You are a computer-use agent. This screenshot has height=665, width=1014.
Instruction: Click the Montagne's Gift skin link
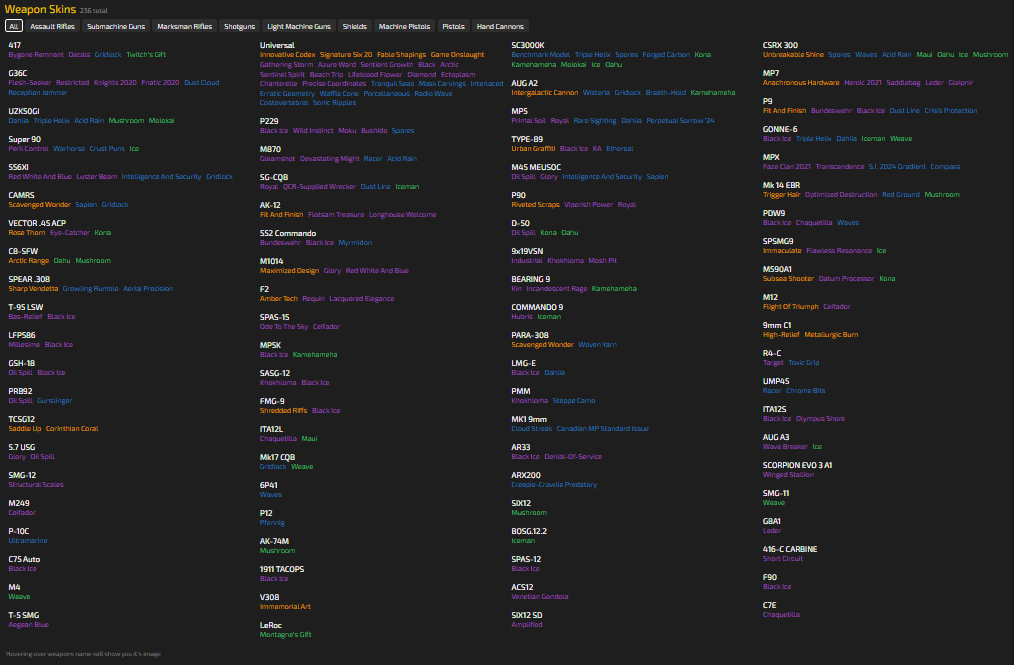tap(286, 634)
